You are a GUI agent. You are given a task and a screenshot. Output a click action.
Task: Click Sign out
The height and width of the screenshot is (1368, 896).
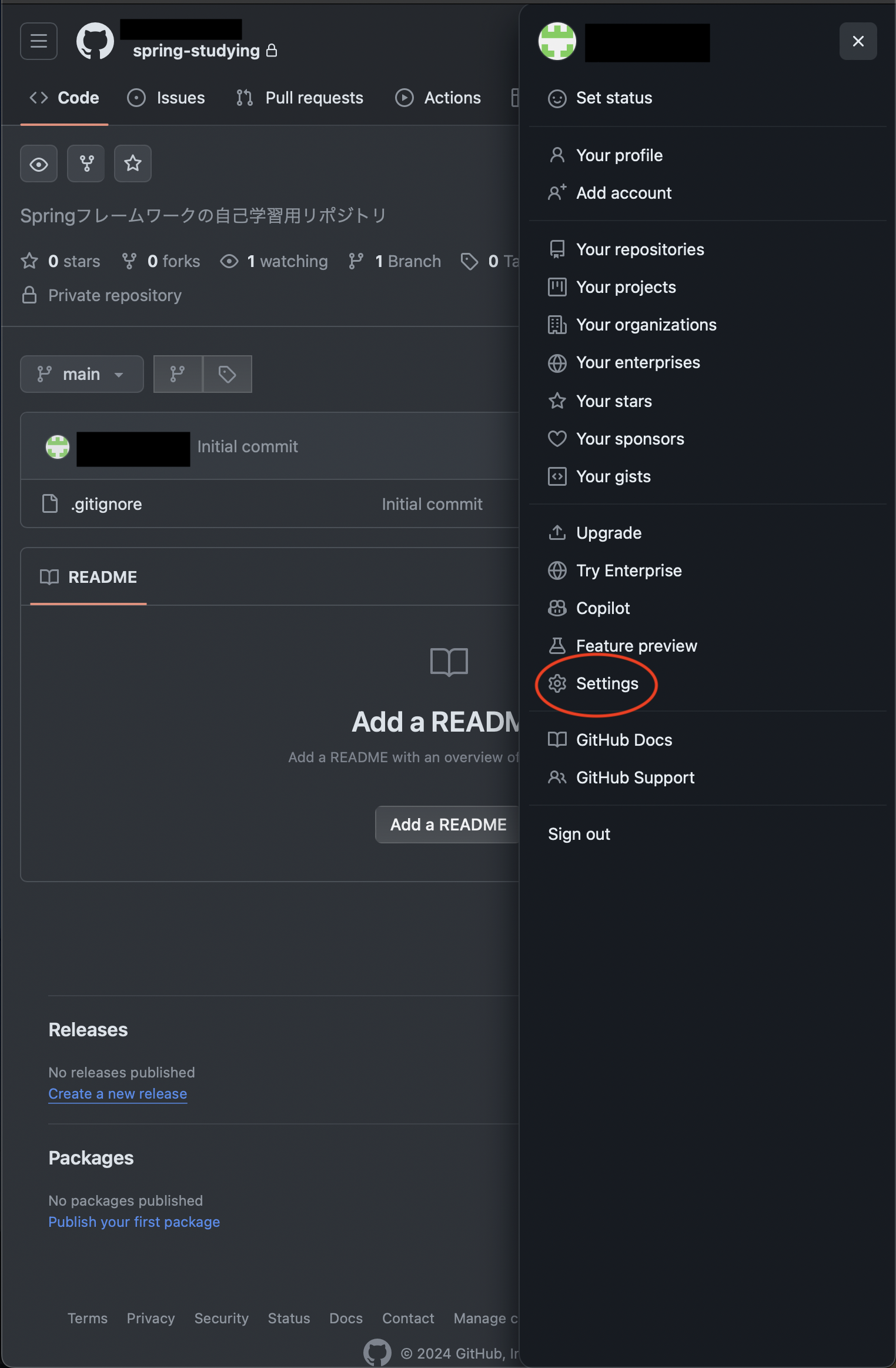click(708, 834)
